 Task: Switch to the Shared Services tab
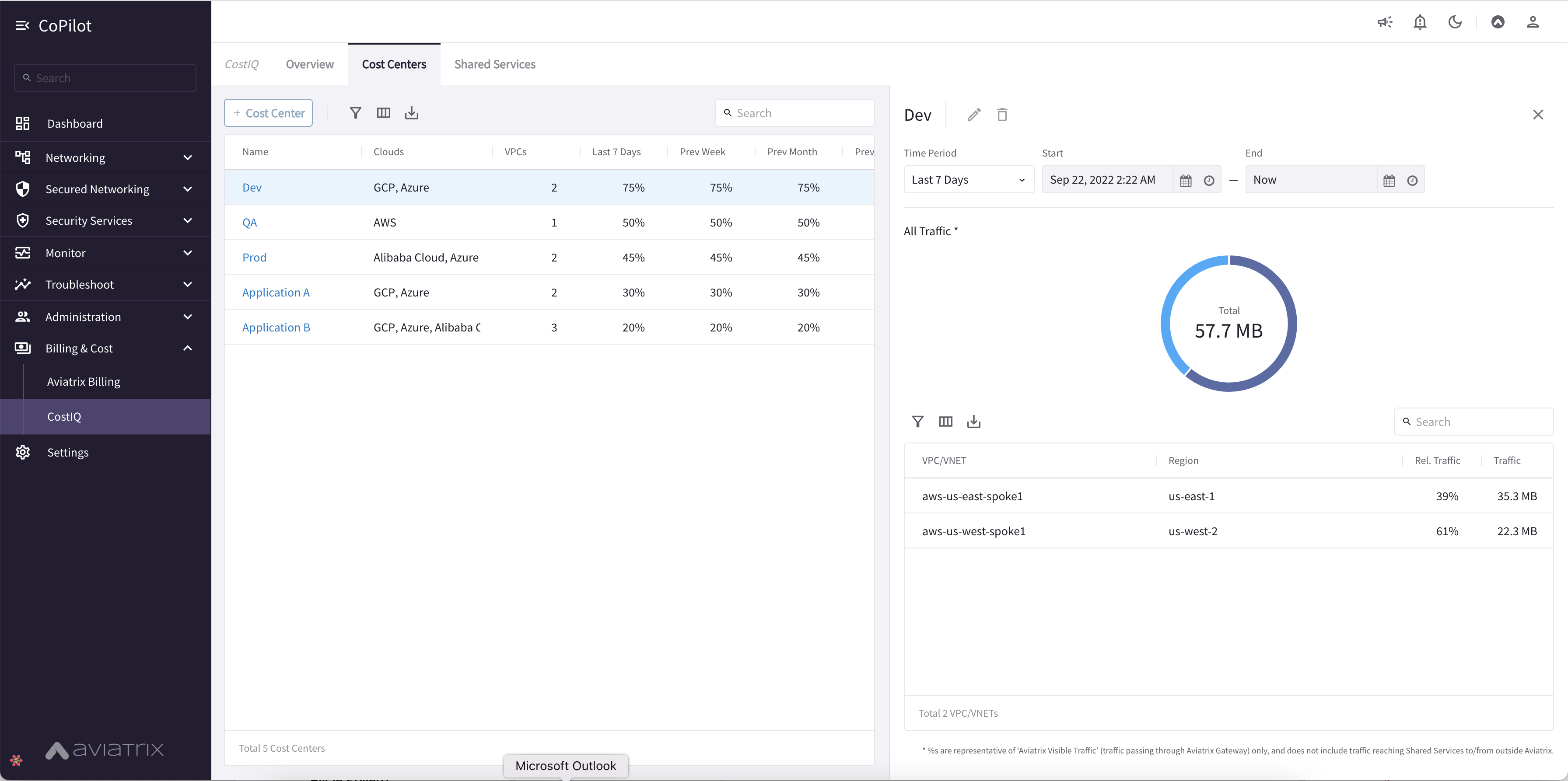coord(494,64)
